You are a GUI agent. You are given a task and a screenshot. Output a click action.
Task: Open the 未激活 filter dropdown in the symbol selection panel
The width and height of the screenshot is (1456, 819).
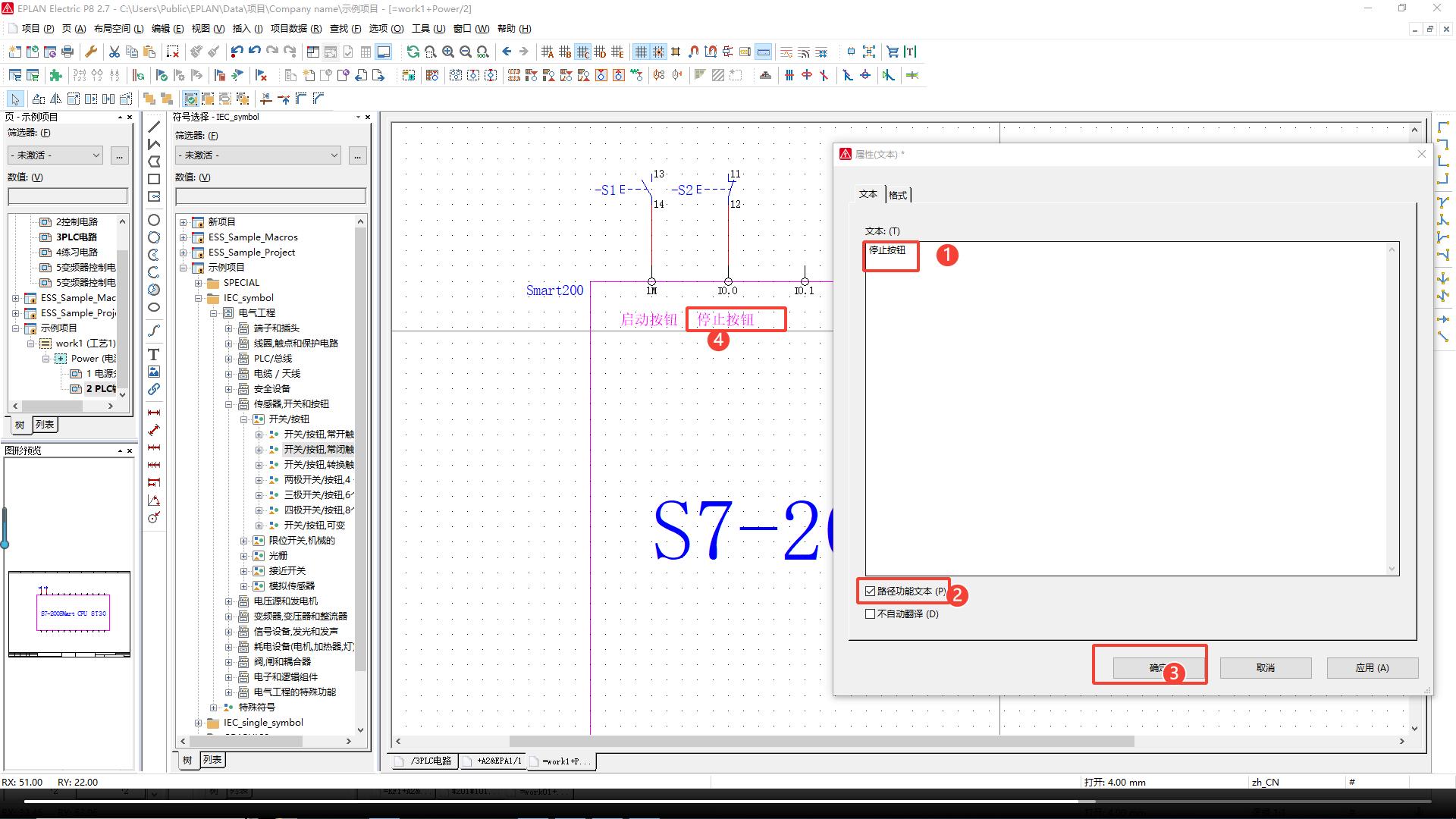point(258,155)
